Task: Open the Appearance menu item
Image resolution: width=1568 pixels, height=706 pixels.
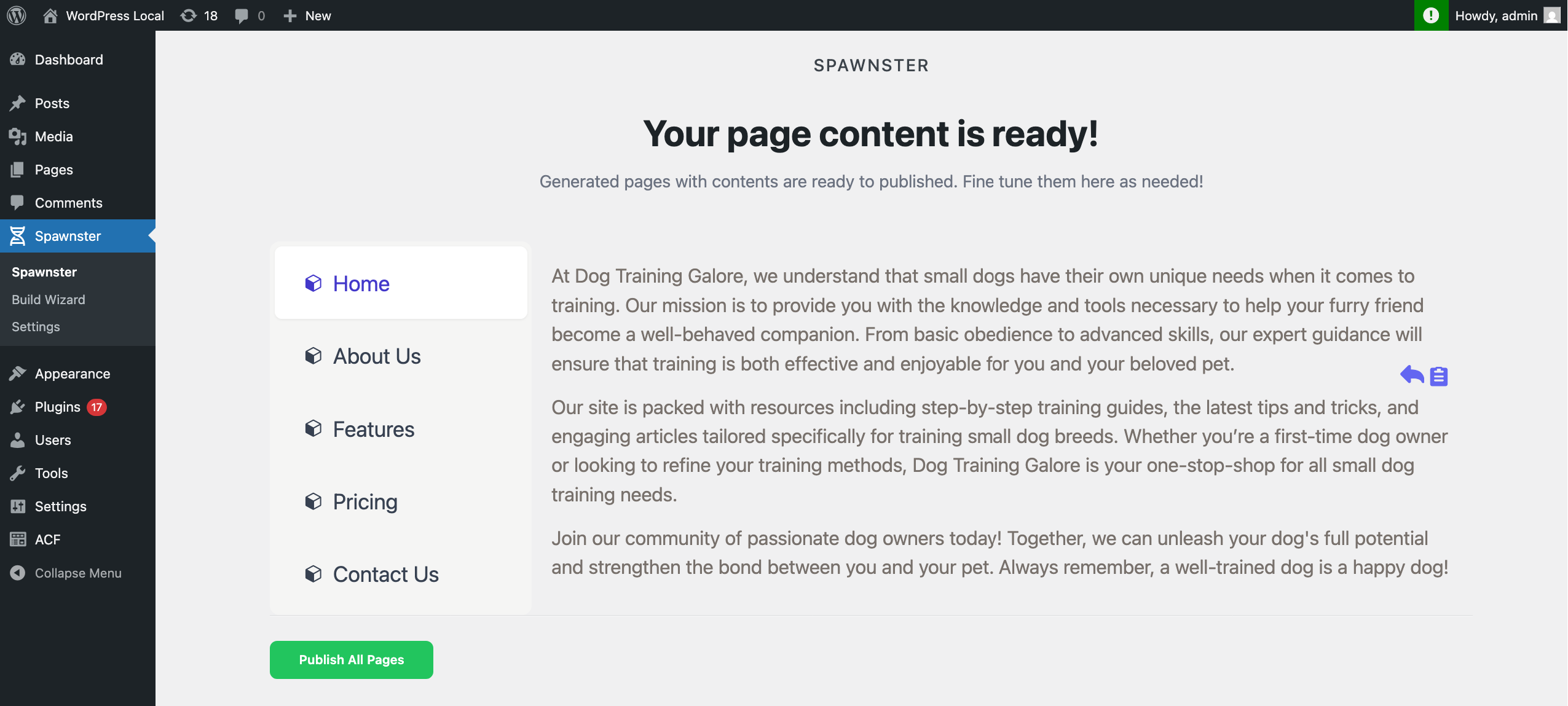Action: point(73,374)
